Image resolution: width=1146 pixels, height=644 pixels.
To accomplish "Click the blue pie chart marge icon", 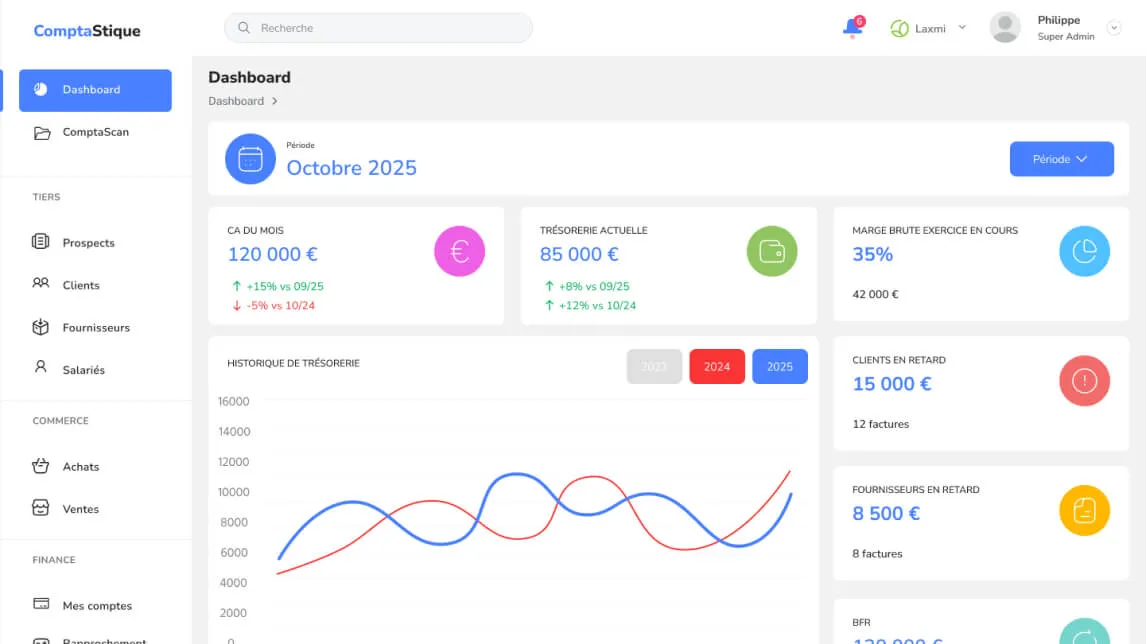I will tap(1084, 251).
